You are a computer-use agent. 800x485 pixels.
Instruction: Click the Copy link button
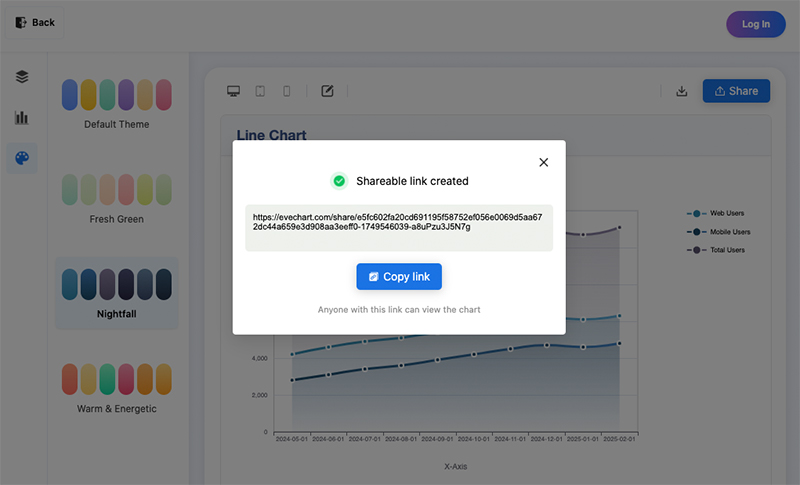pos(399,276)
